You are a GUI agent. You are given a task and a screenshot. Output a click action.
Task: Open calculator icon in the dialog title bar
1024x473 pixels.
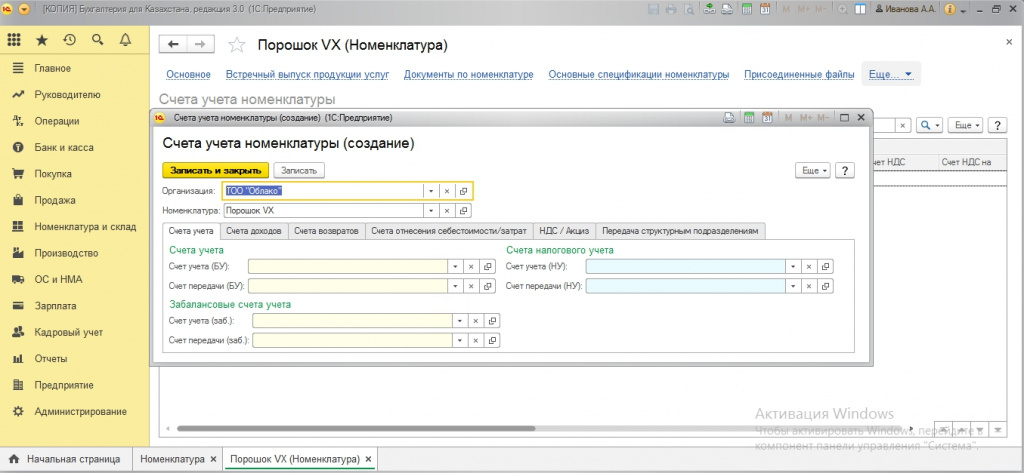point(749,118)
